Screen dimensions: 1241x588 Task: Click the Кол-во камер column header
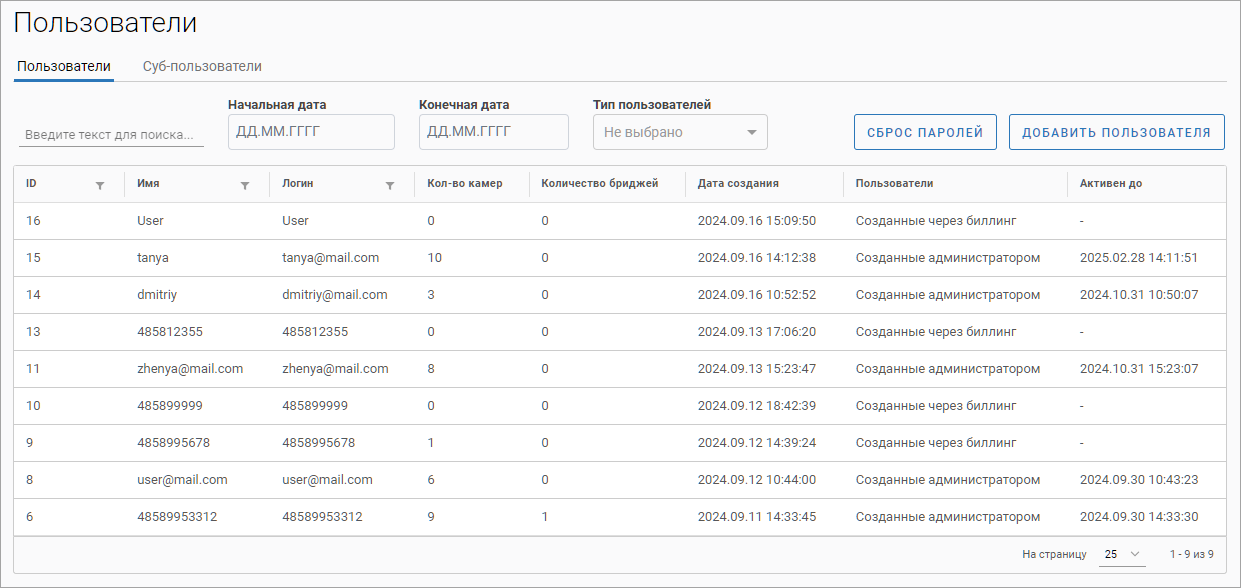tap(464, 184)
